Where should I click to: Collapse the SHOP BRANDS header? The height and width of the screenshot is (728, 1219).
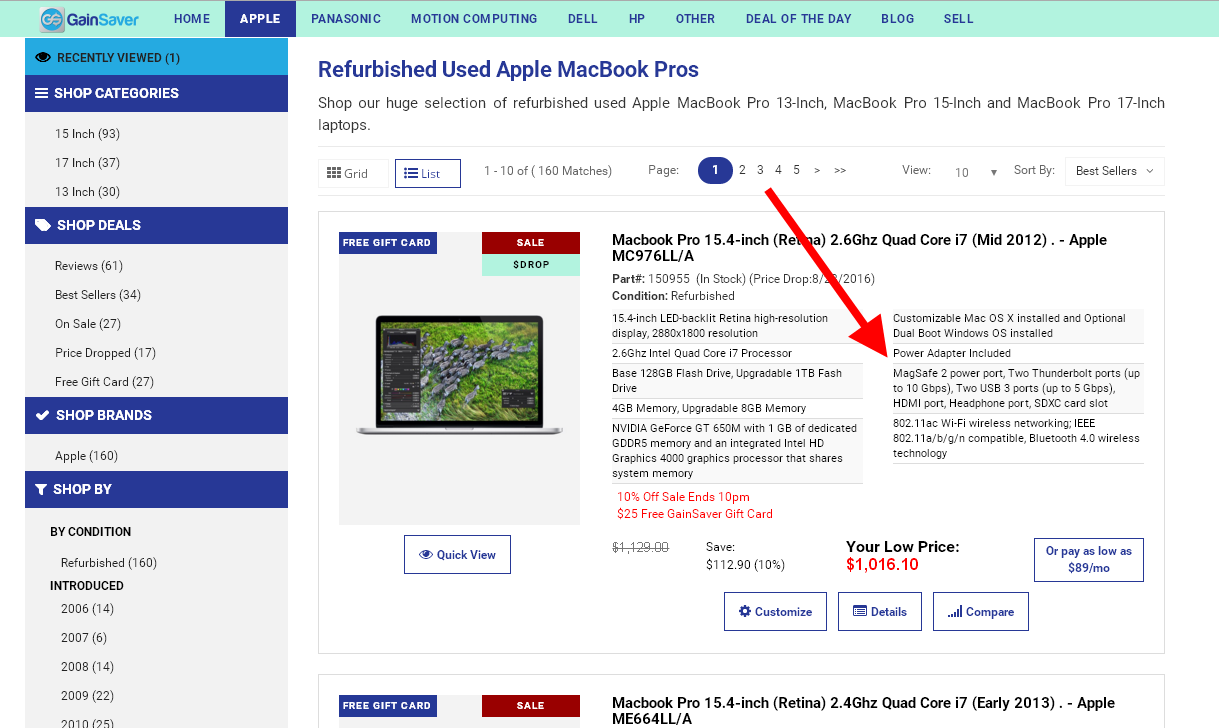(x=156, y=415)
